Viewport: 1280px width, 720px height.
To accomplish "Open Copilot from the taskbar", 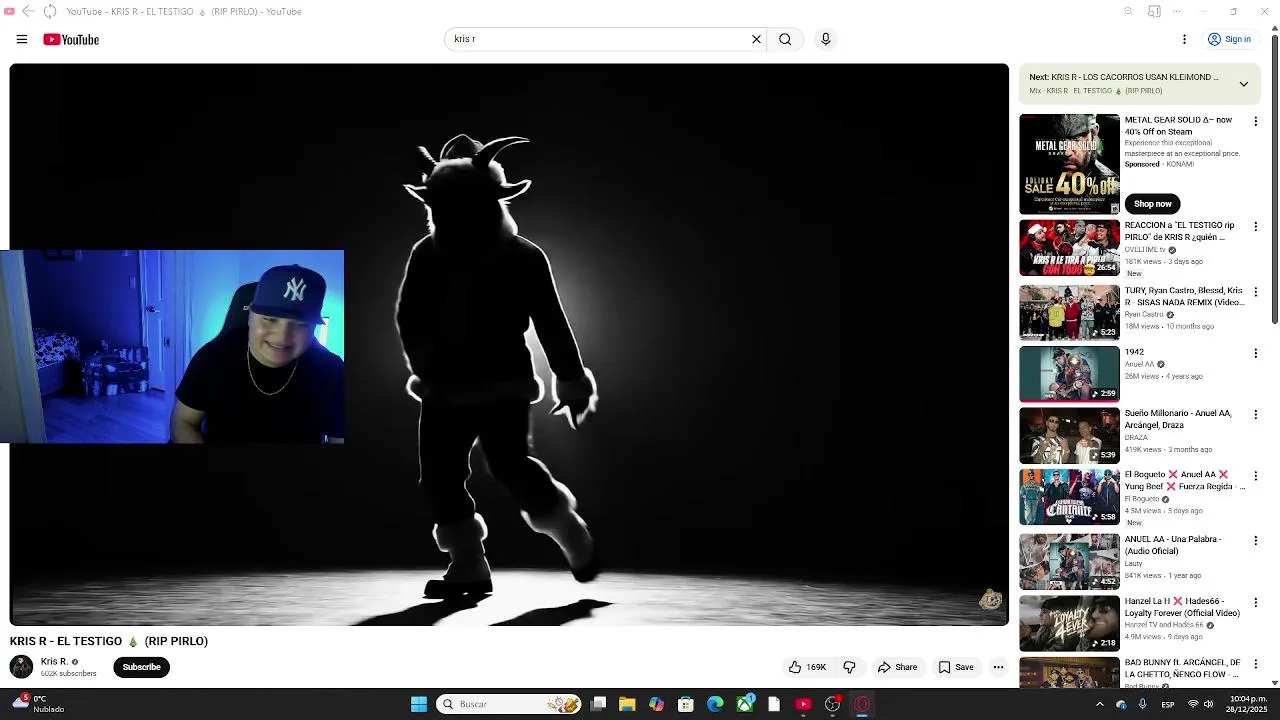I will pyautogui.click(x=656, y=704).
